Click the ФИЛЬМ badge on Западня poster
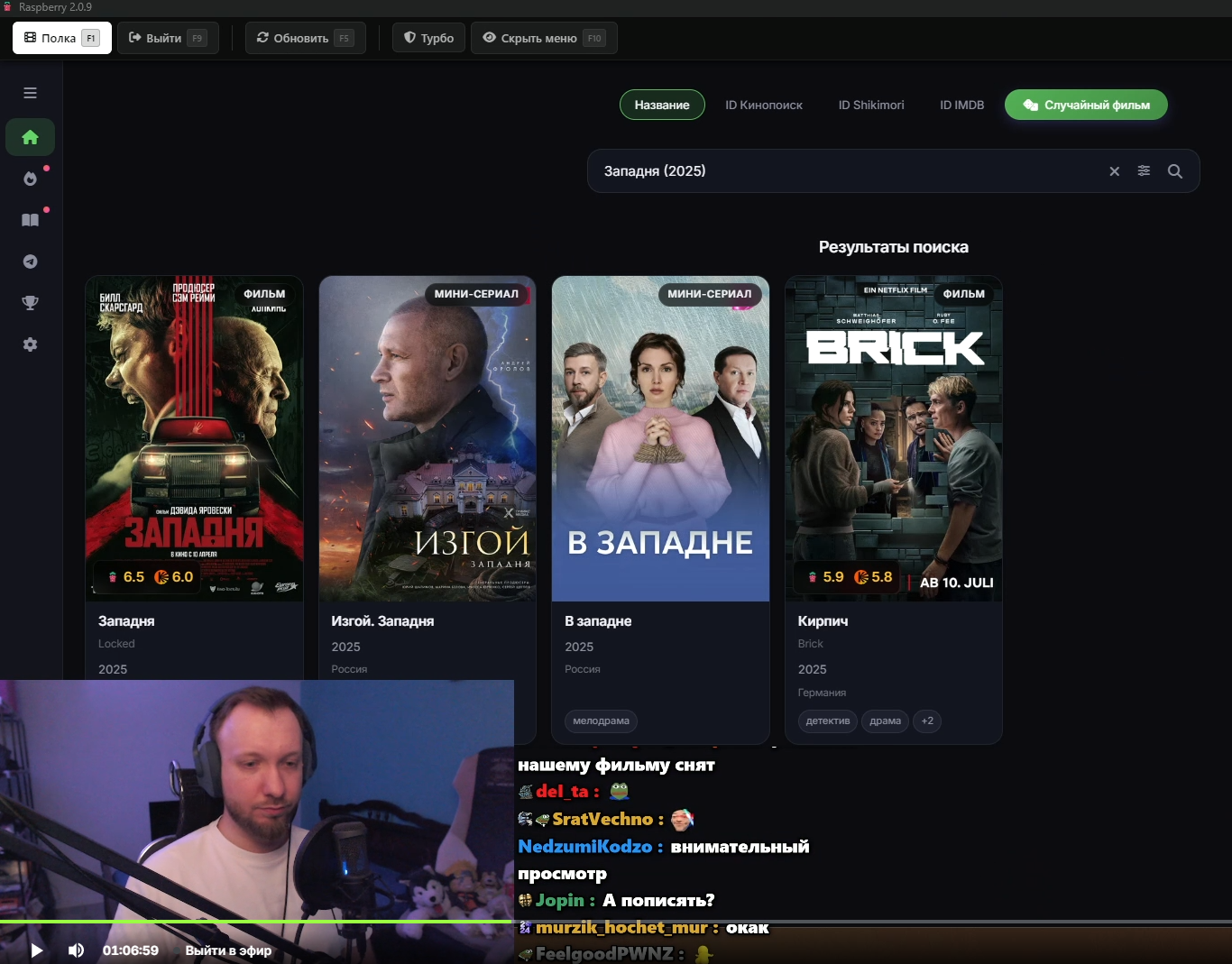Screen dimensions: 1232x964 [264, 294]
